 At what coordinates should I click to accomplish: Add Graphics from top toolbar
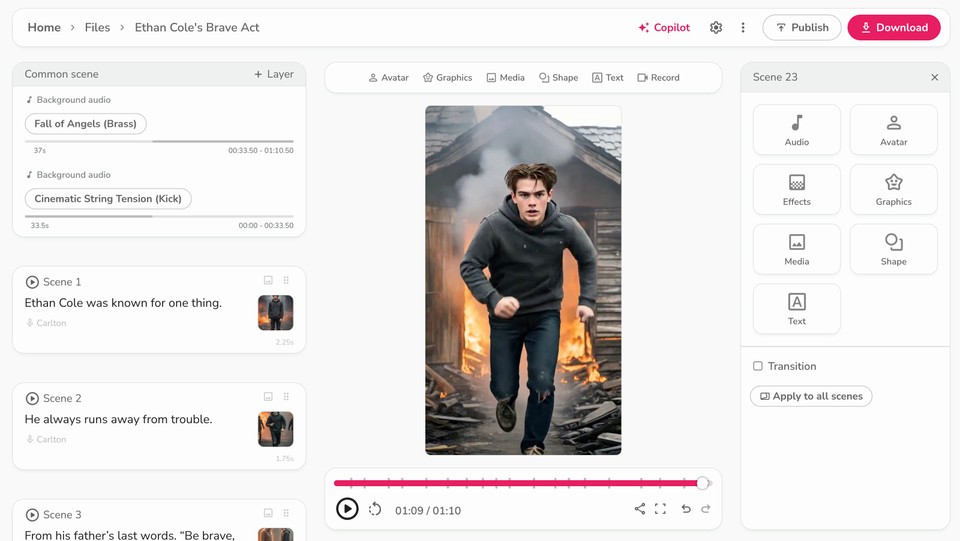pyautogui.click(x=448, y=78)
